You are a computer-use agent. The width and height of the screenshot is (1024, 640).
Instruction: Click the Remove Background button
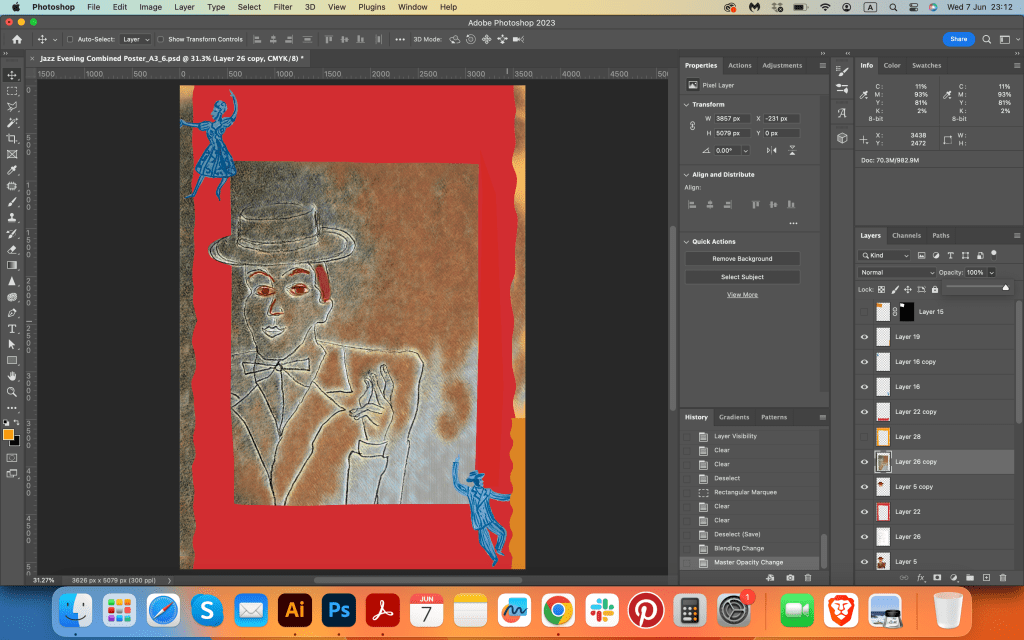742,259
